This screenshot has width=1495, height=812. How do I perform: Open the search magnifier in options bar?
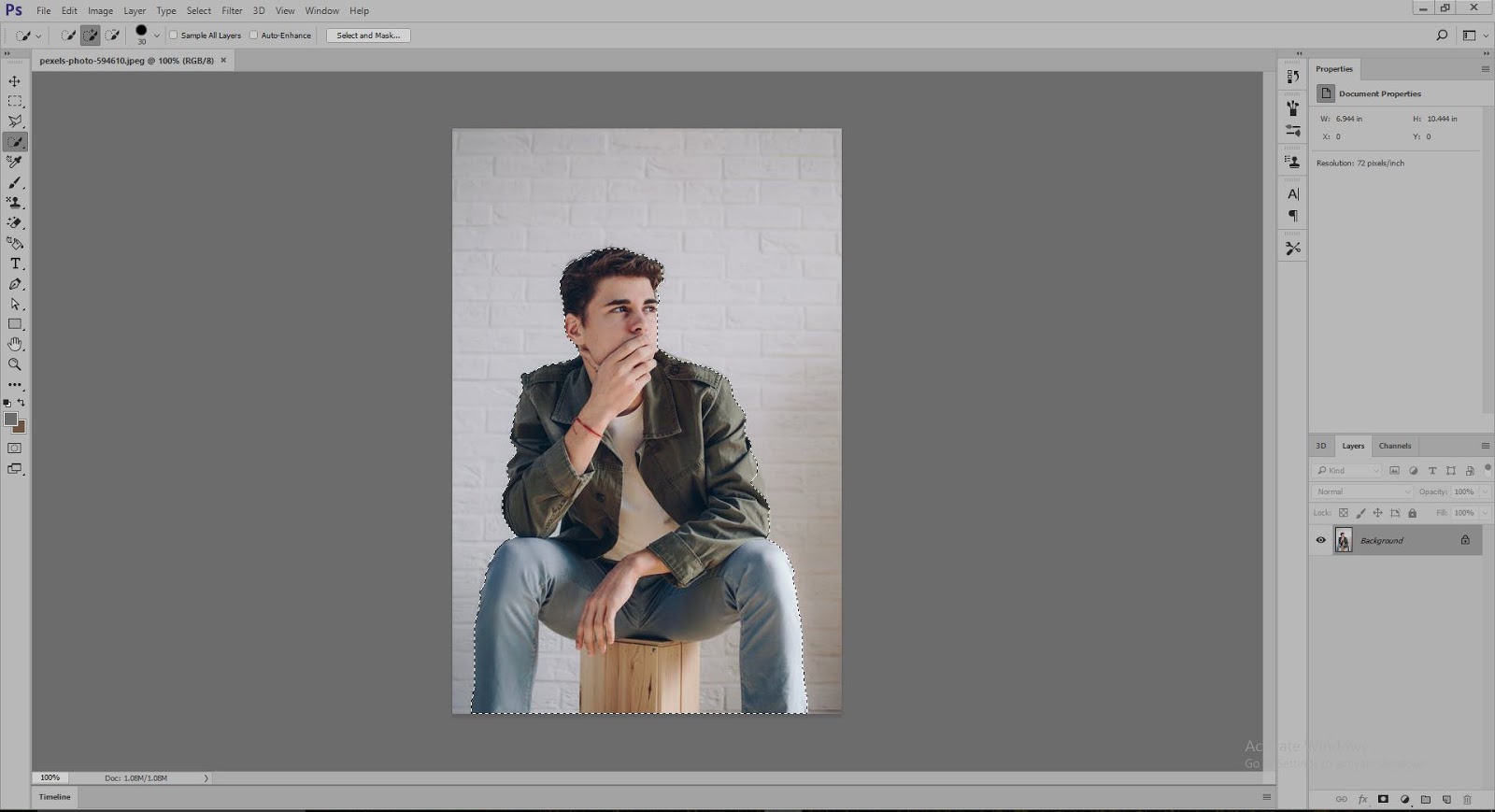[x=1442, y=36]
